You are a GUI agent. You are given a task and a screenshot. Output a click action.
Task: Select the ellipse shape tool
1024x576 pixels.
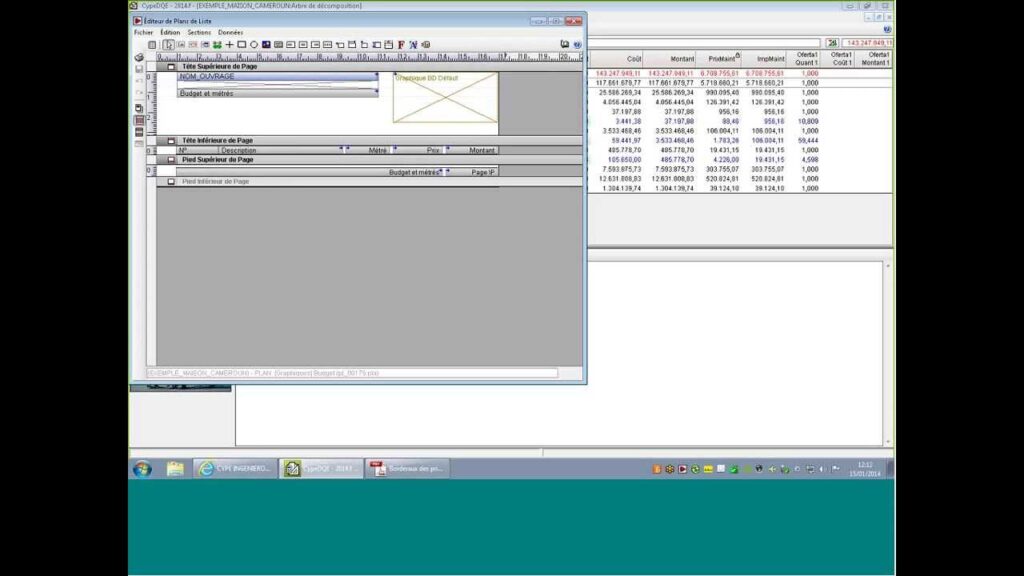click(254, 45)
